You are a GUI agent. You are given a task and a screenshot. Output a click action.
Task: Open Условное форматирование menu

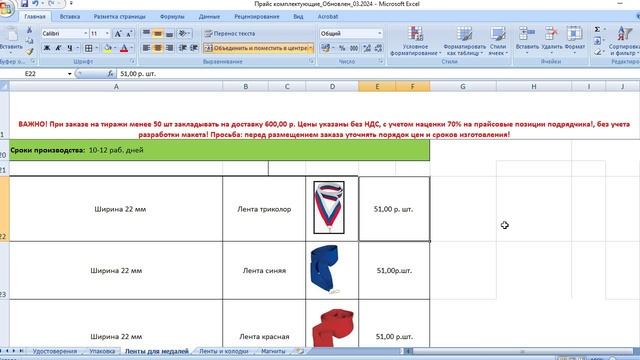416,41
